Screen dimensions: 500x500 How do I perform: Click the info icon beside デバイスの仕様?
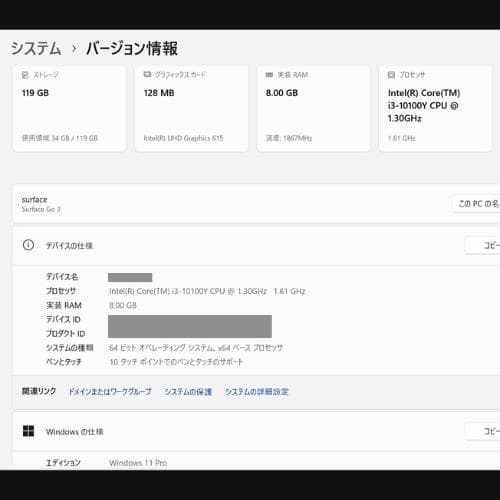[28, 245]
